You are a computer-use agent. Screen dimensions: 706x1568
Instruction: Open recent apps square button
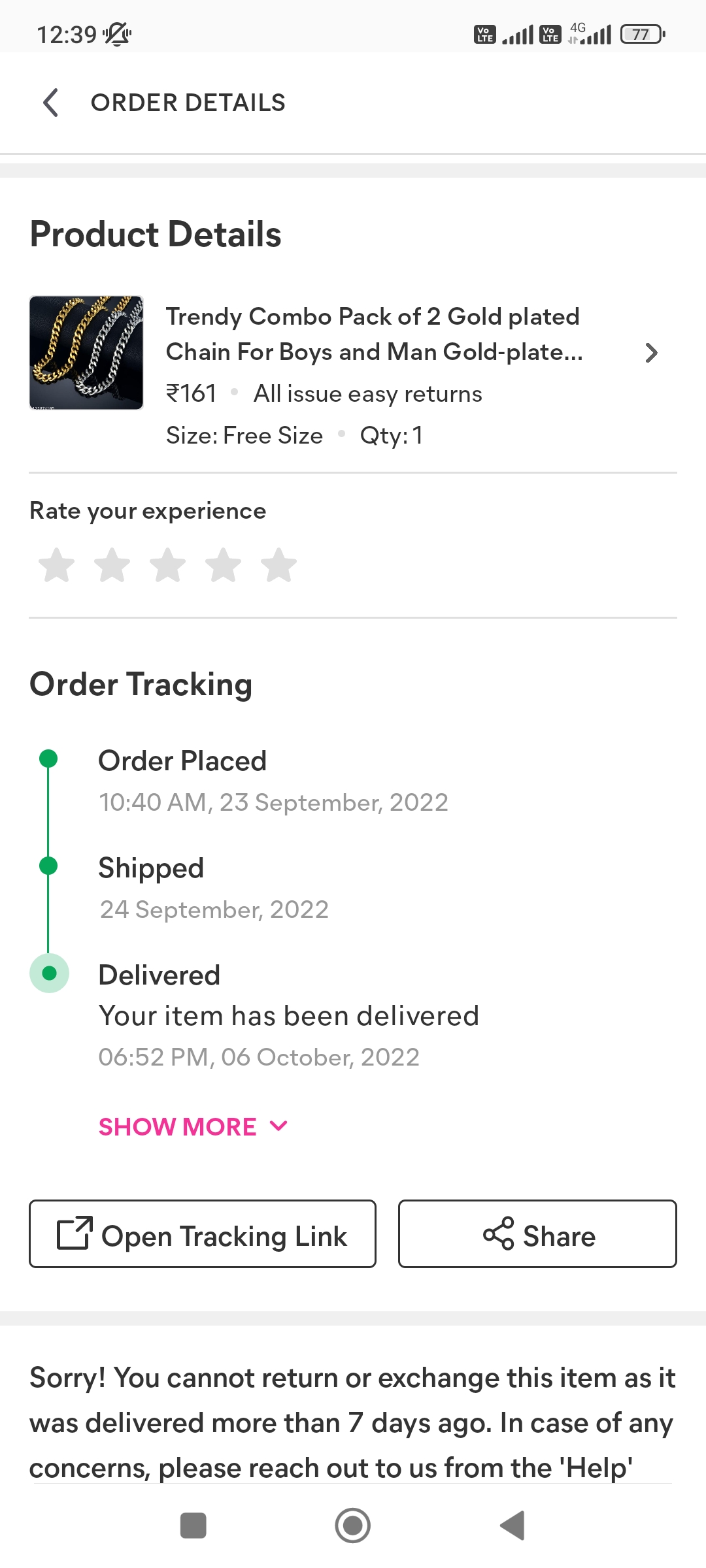(x=193, y=1526)
